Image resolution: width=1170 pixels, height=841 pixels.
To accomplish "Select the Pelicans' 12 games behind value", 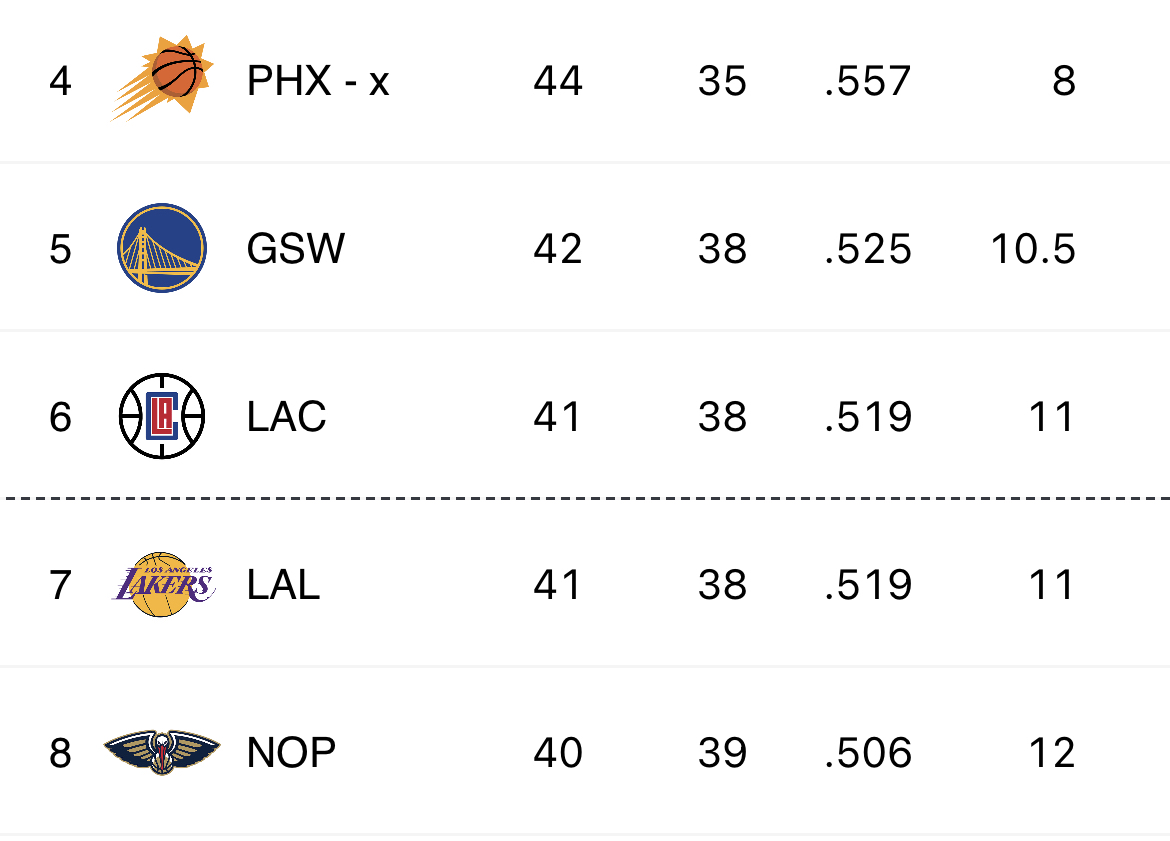I will click(x=1052, y=752).
